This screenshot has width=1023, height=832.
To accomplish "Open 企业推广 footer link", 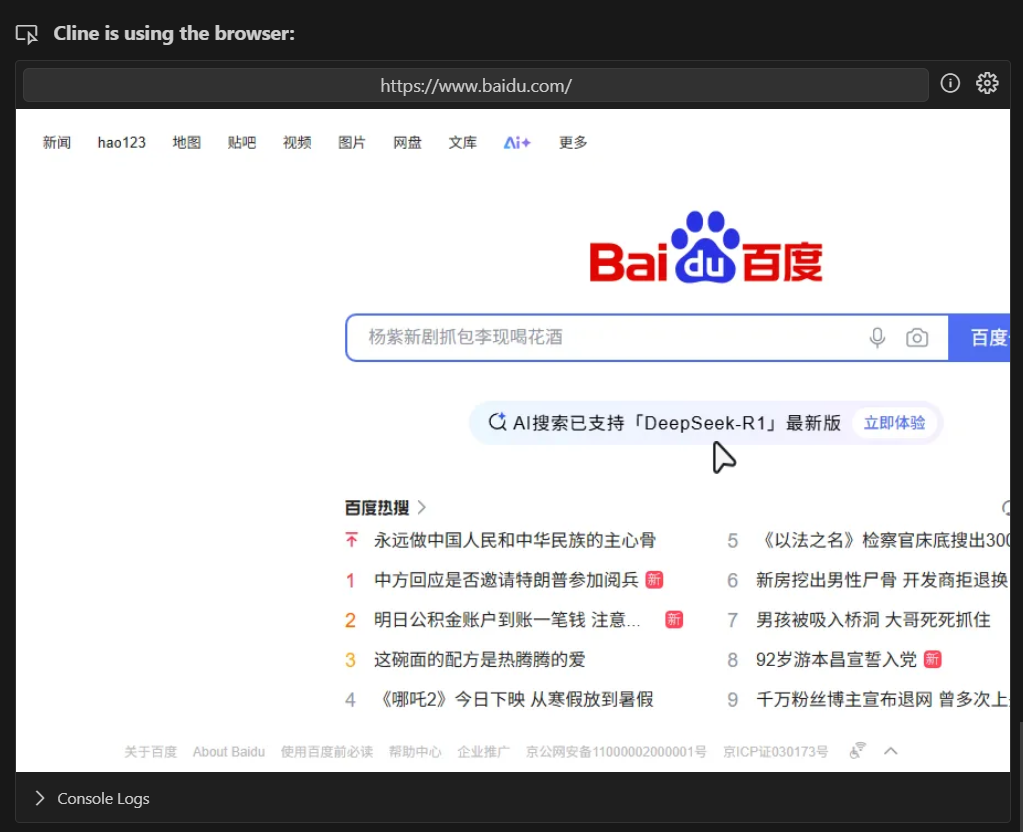I will click(483, 752).
